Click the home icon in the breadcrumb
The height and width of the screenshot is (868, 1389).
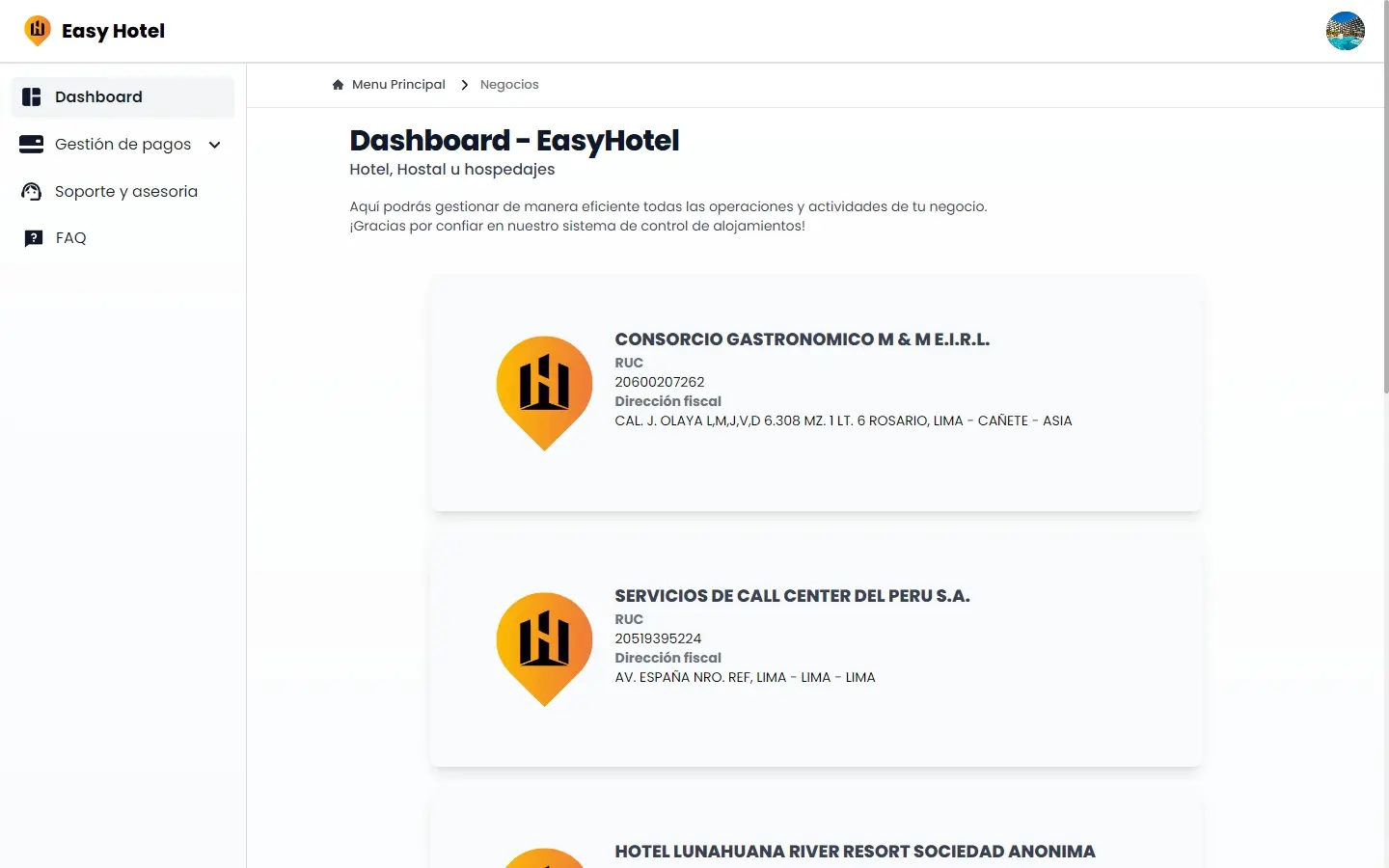coord(337,84)
